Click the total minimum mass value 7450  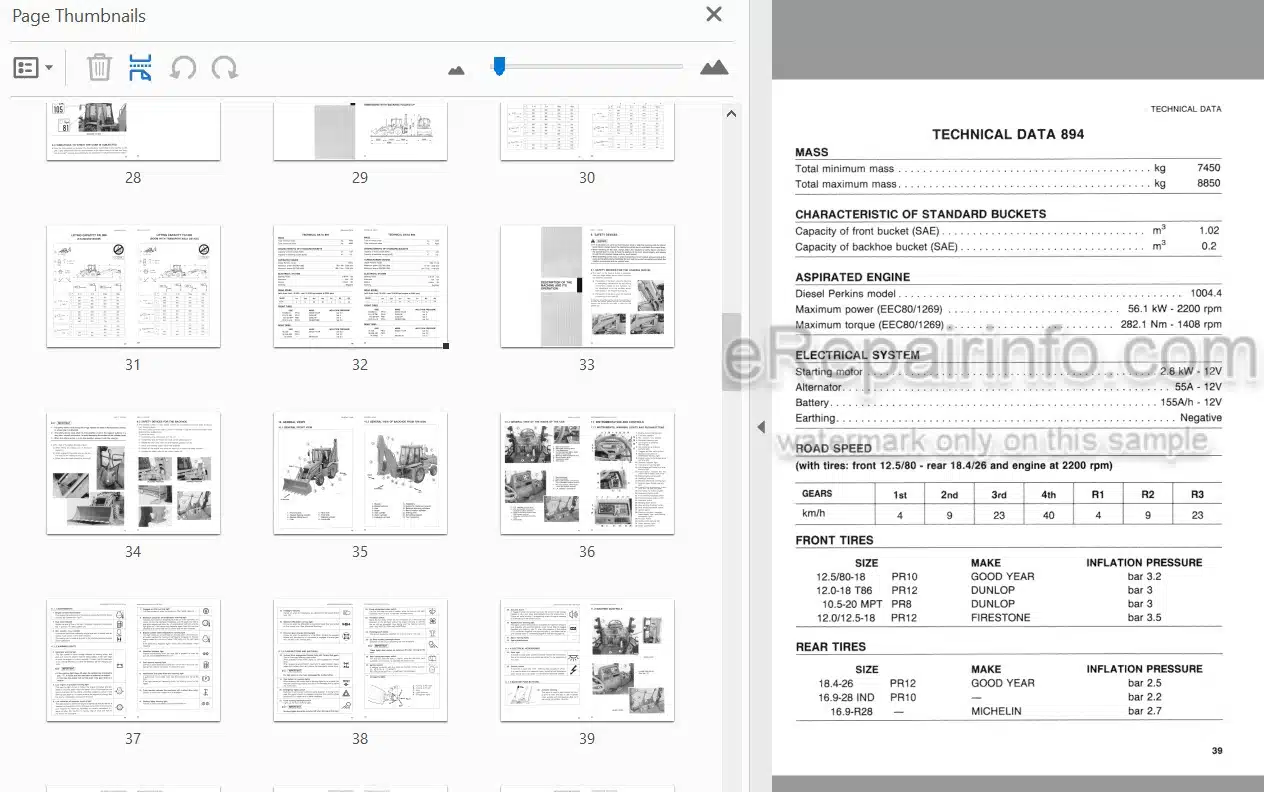[1208, 169]
